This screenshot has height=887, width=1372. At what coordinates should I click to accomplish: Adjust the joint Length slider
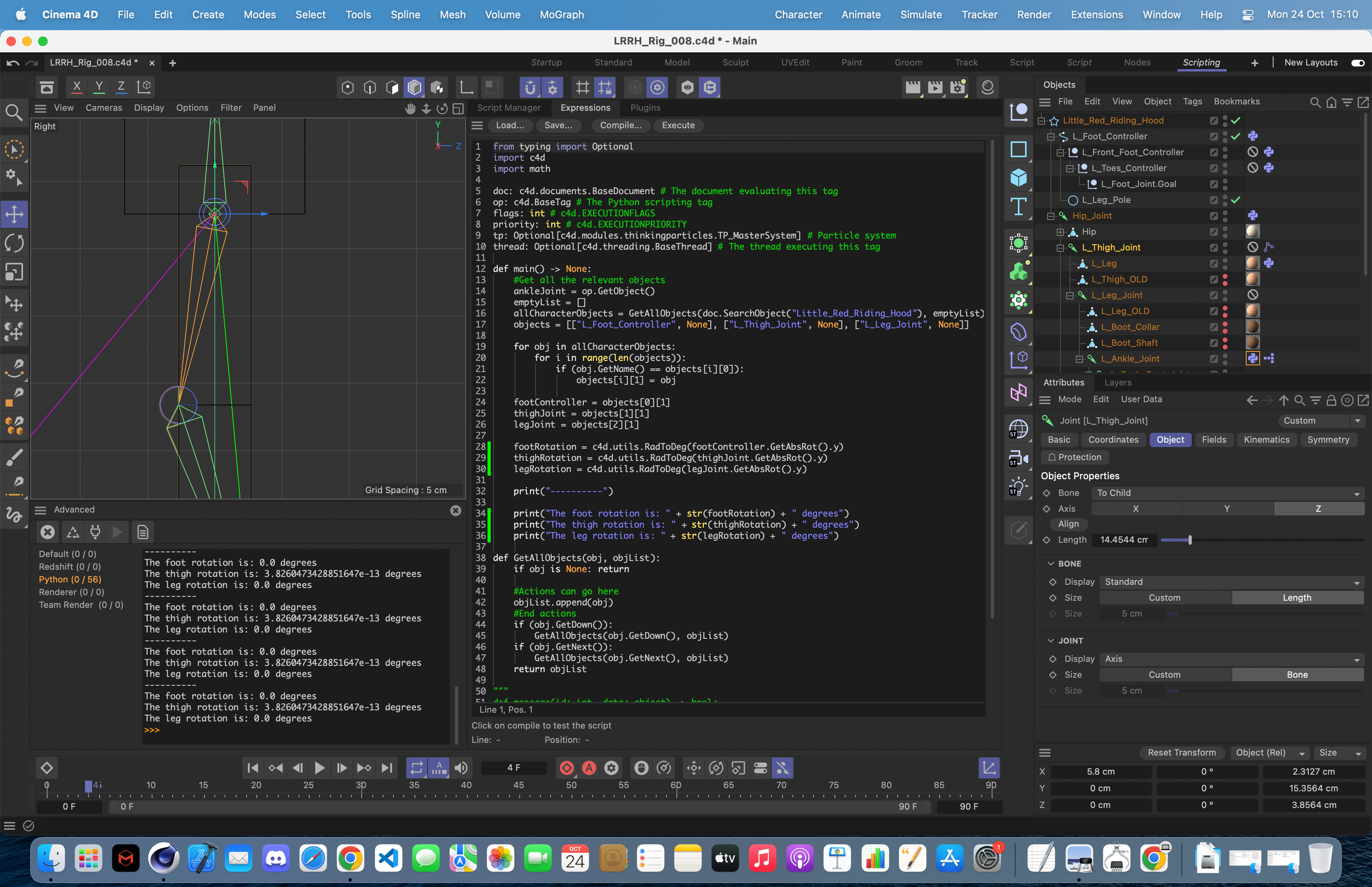(1189, 540)
